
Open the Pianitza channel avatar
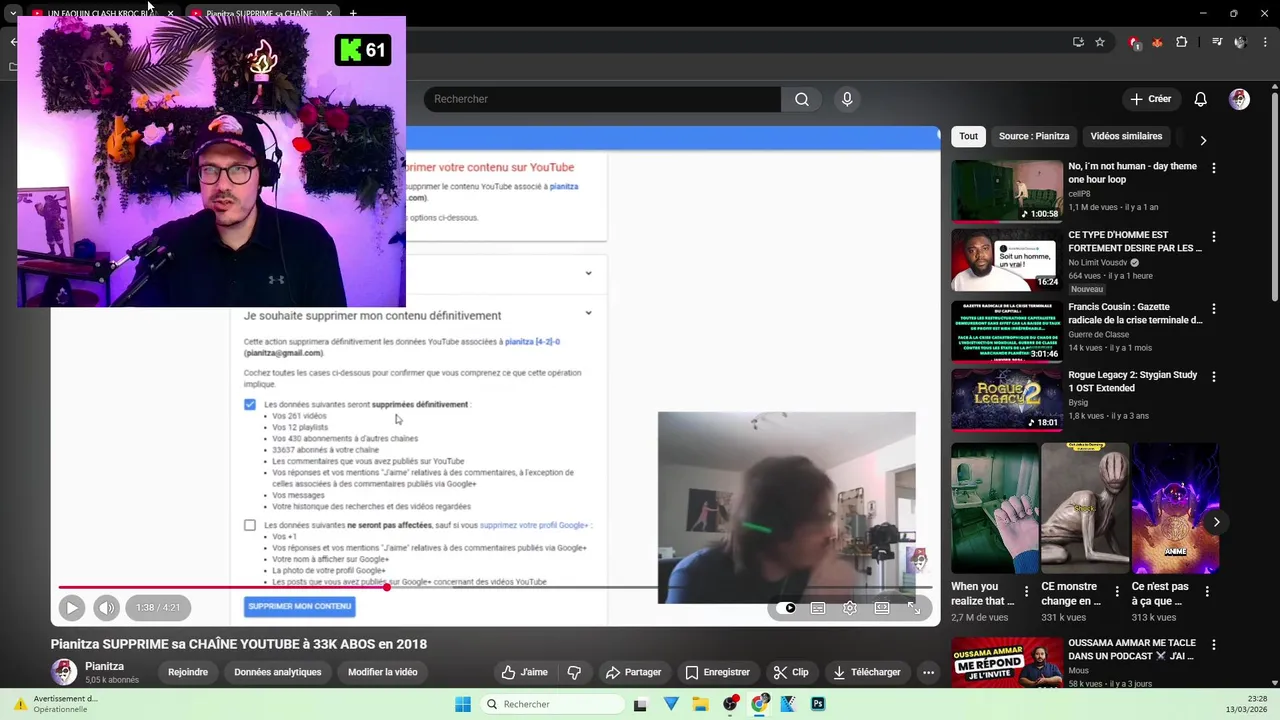pyautogui.click(x=64, y=672)
